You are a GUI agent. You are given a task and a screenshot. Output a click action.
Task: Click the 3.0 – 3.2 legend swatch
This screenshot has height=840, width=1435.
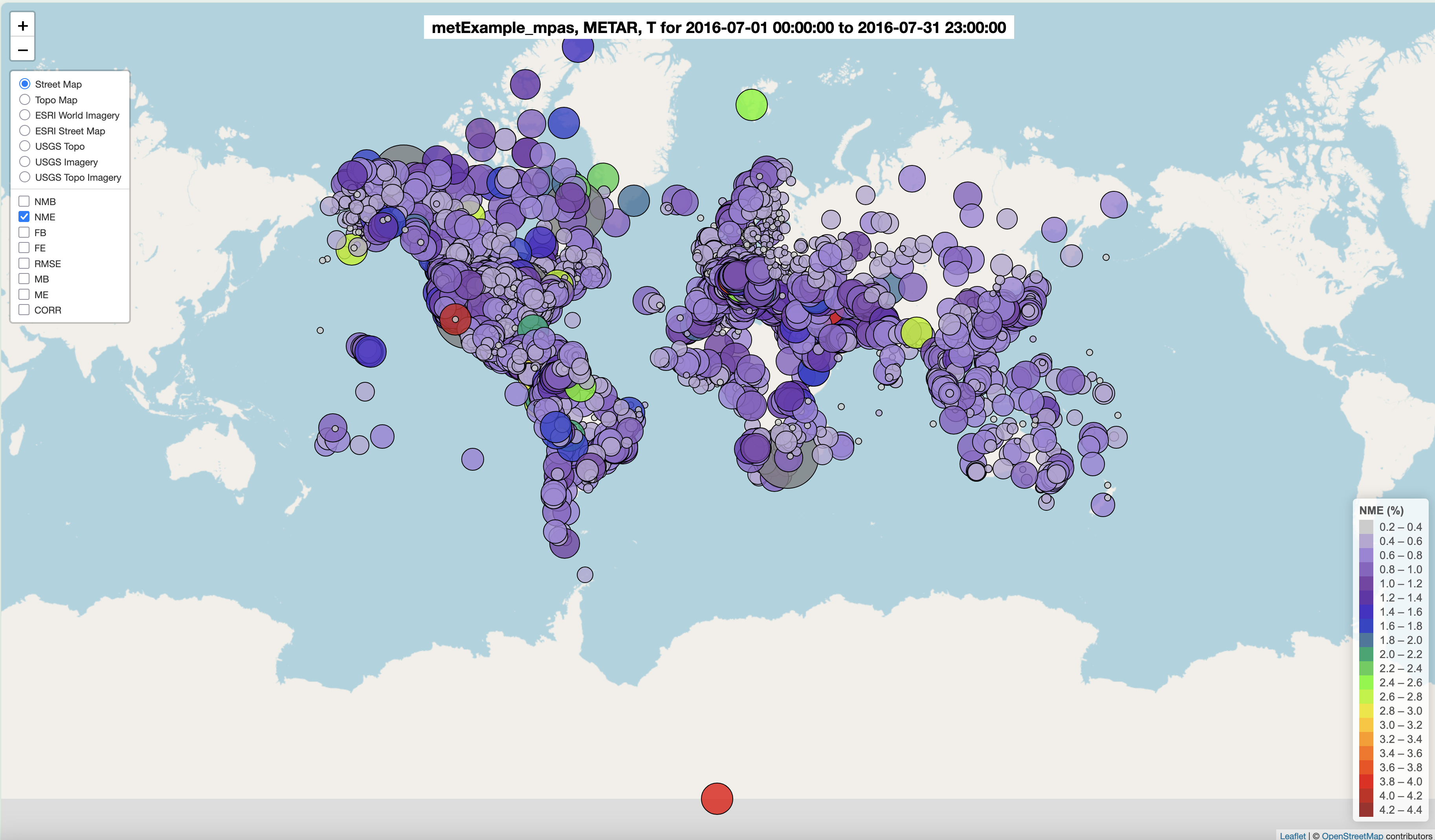1366,725
